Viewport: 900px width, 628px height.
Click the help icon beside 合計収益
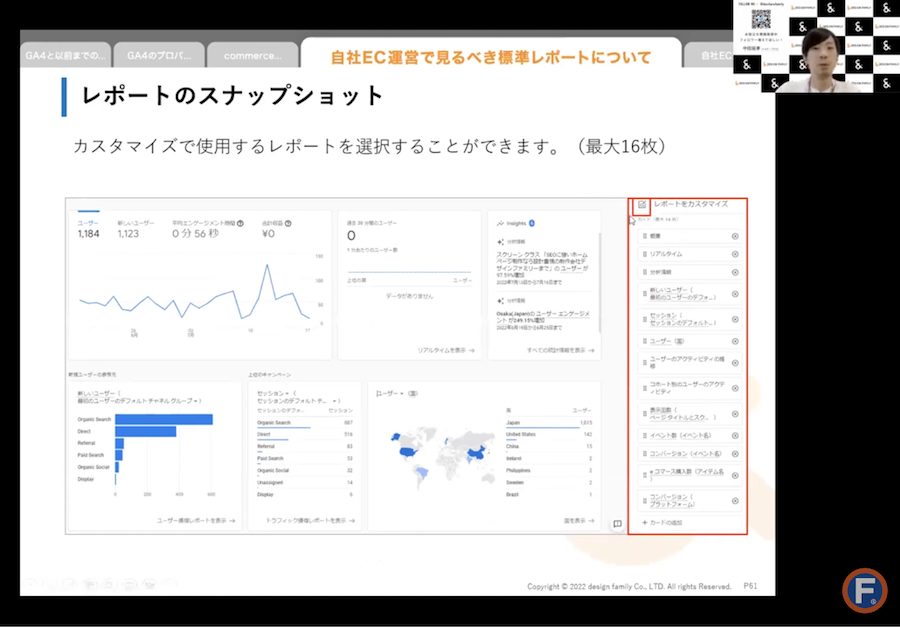click(x=288, y=223)
